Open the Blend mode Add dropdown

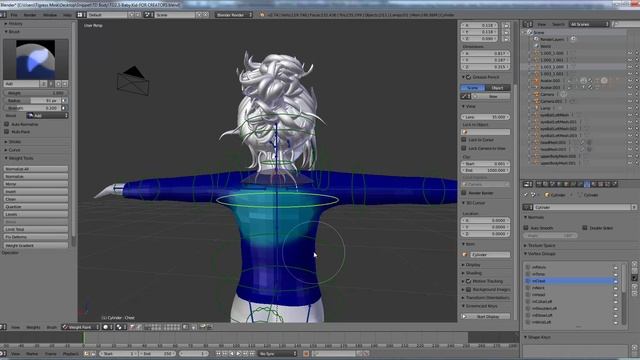tap(47, 116)
